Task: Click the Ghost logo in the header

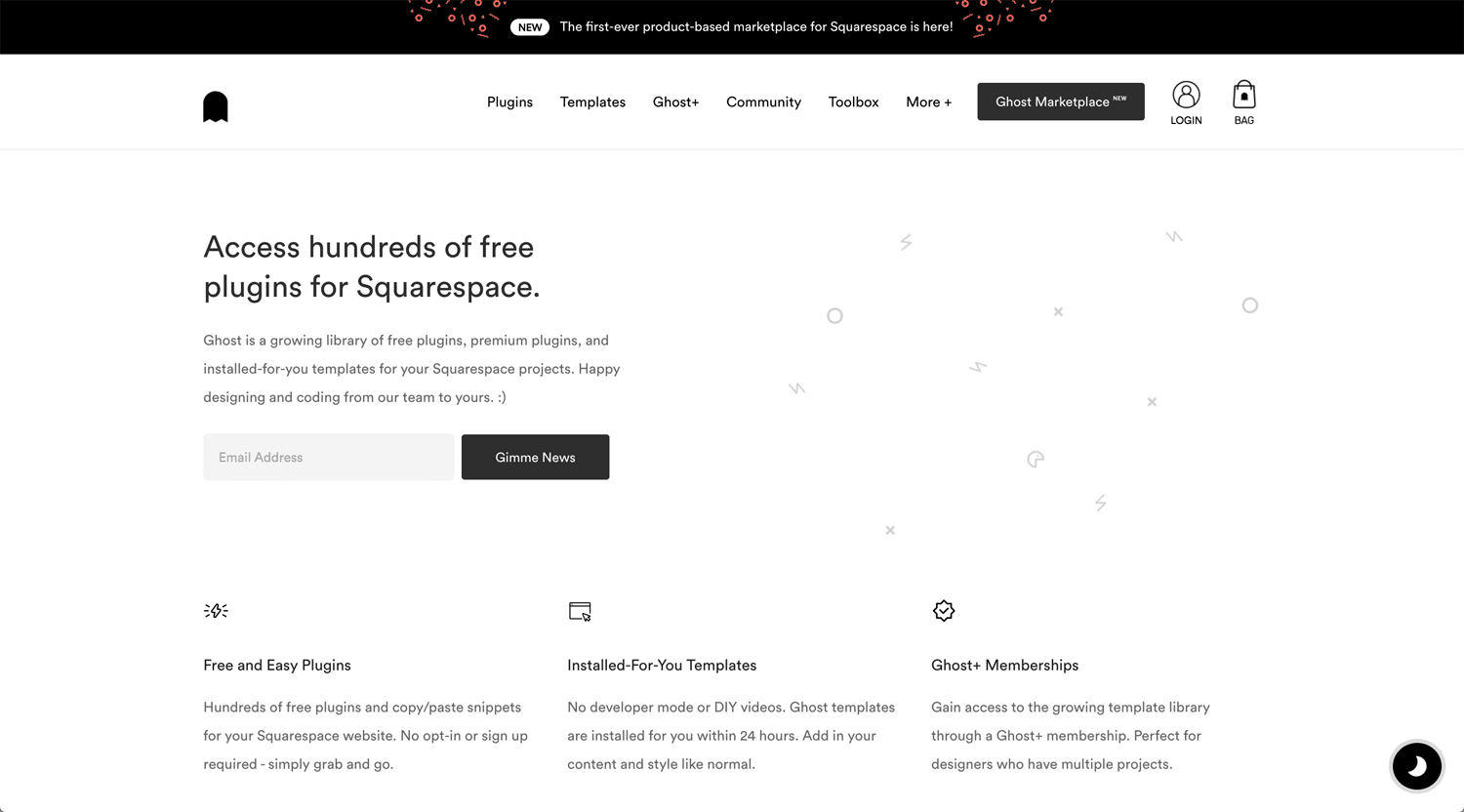Action: [216, 106]
